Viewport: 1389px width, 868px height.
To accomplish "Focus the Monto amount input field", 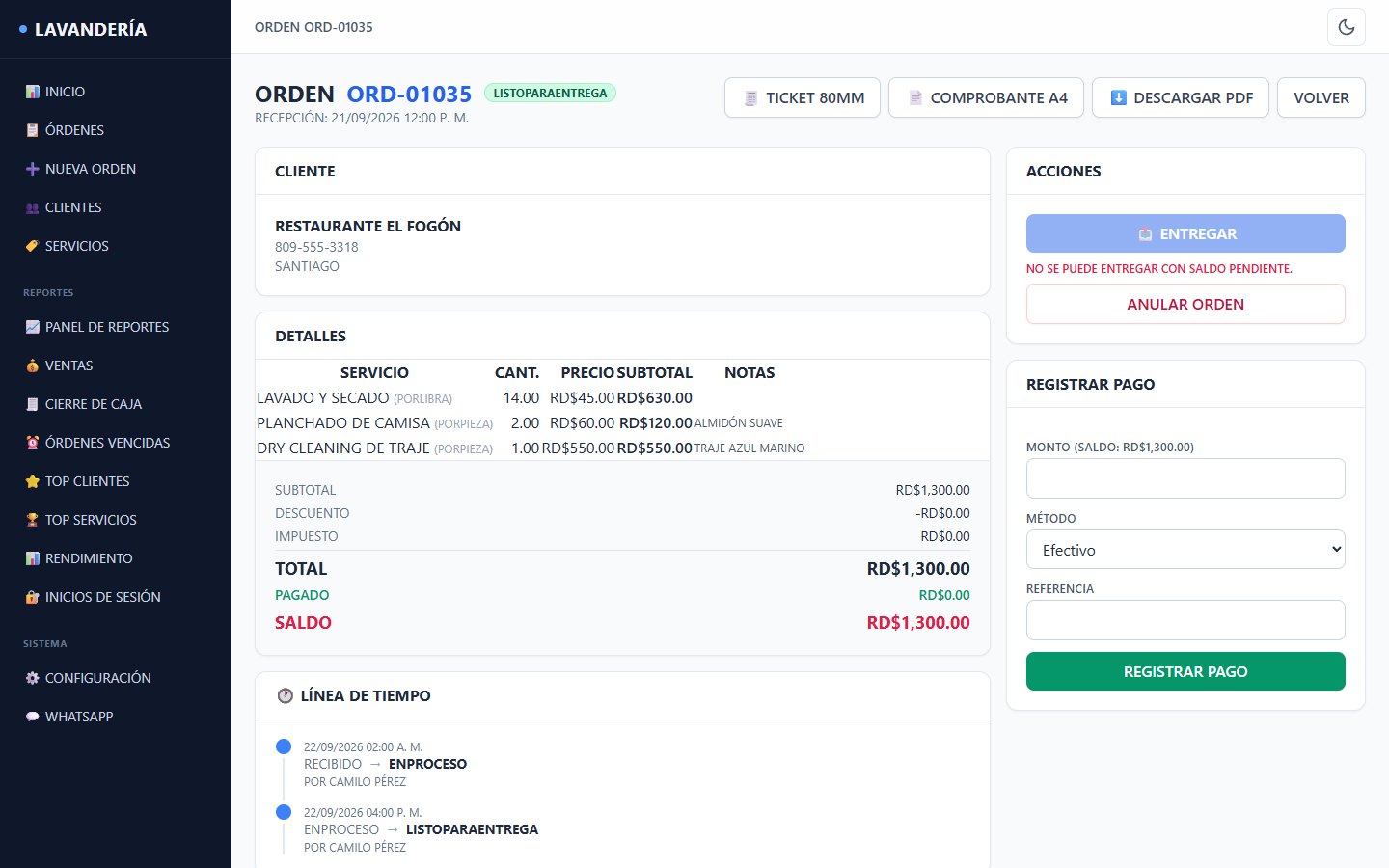I will pos(1185,478).
